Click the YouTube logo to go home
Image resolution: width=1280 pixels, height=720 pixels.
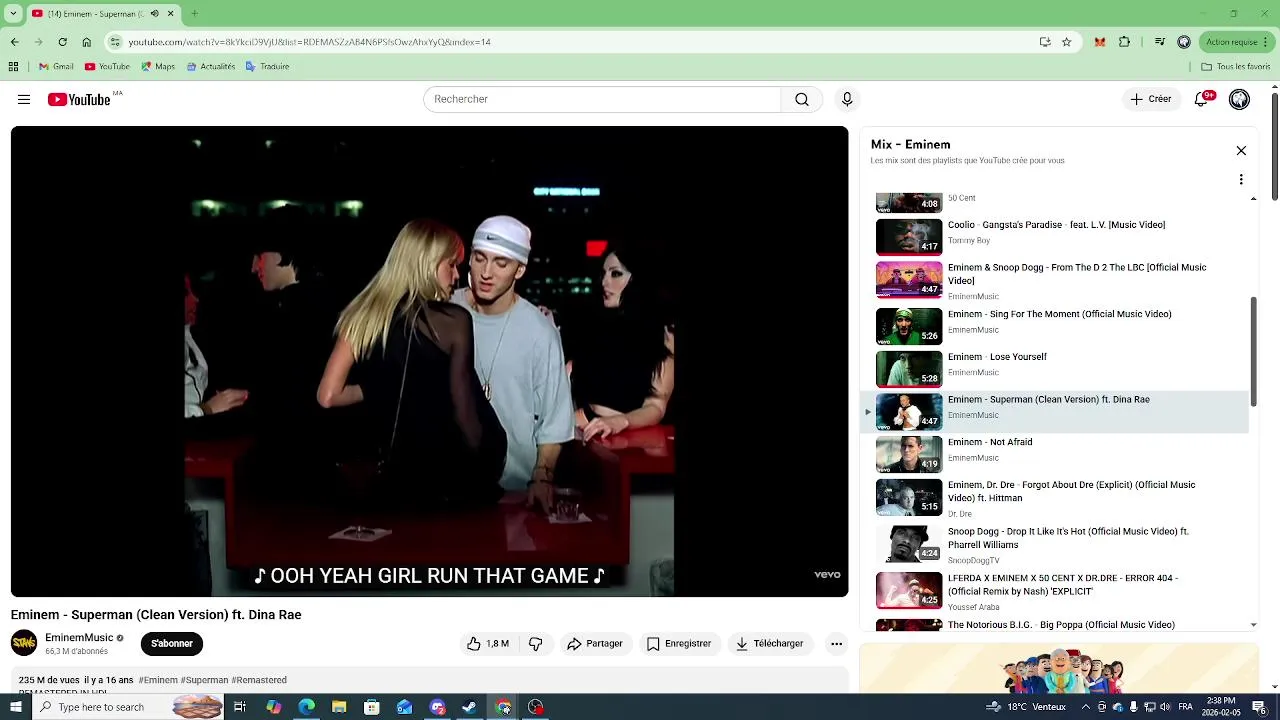[x=79, y=99]
